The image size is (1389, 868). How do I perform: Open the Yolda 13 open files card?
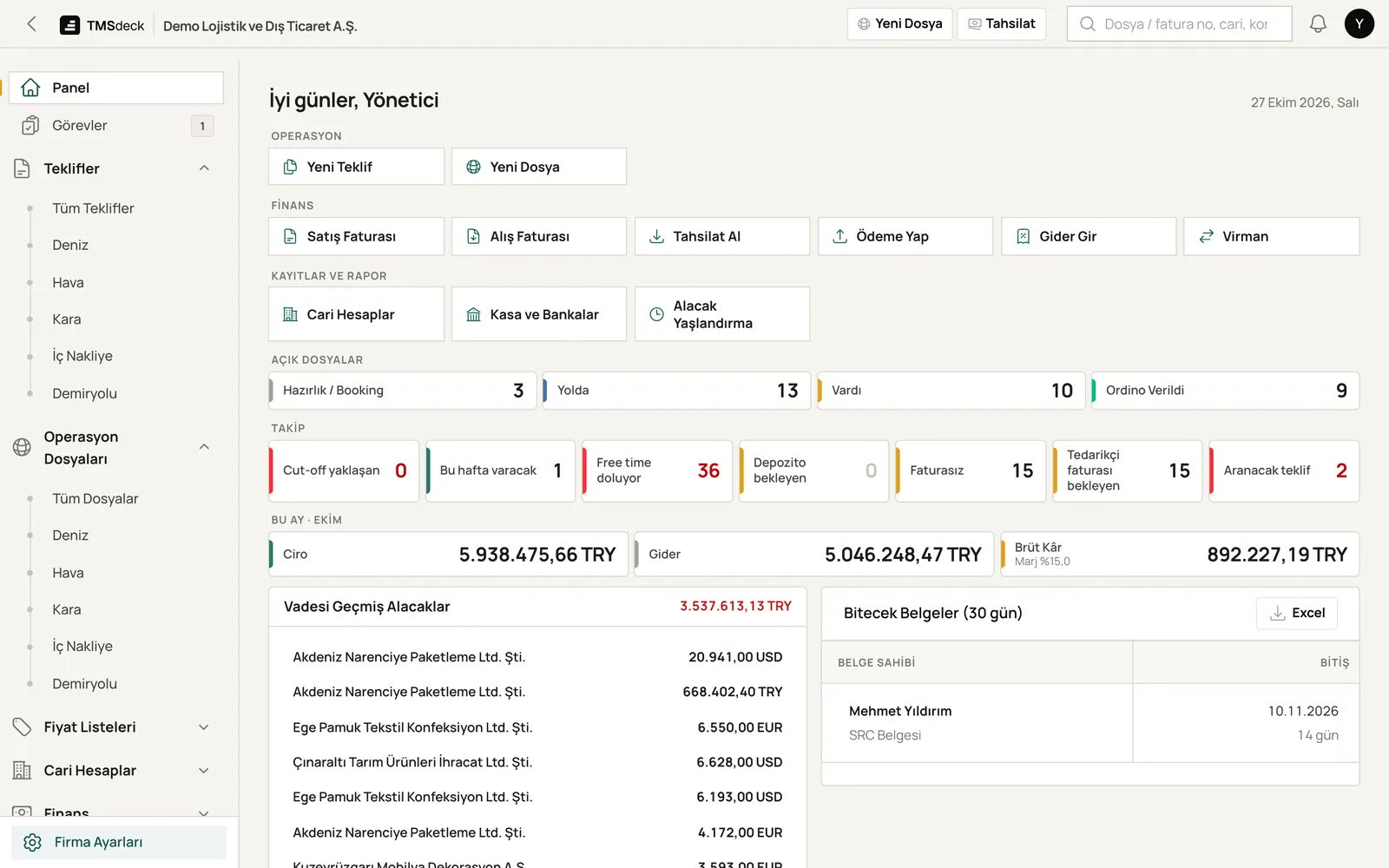pyautogui.click(x=676, y=391)
